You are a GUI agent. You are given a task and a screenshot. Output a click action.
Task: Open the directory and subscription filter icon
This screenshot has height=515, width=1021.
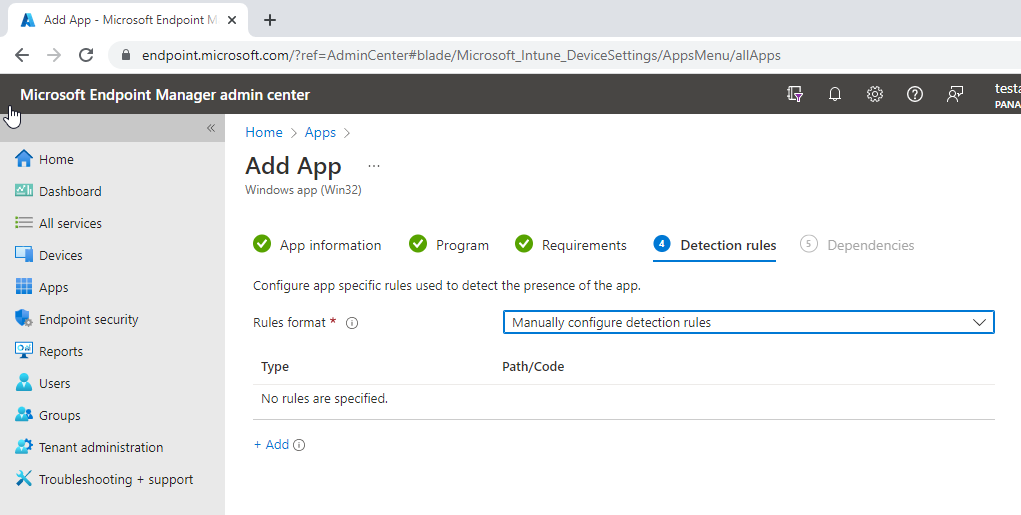click(x=795, y=94)
